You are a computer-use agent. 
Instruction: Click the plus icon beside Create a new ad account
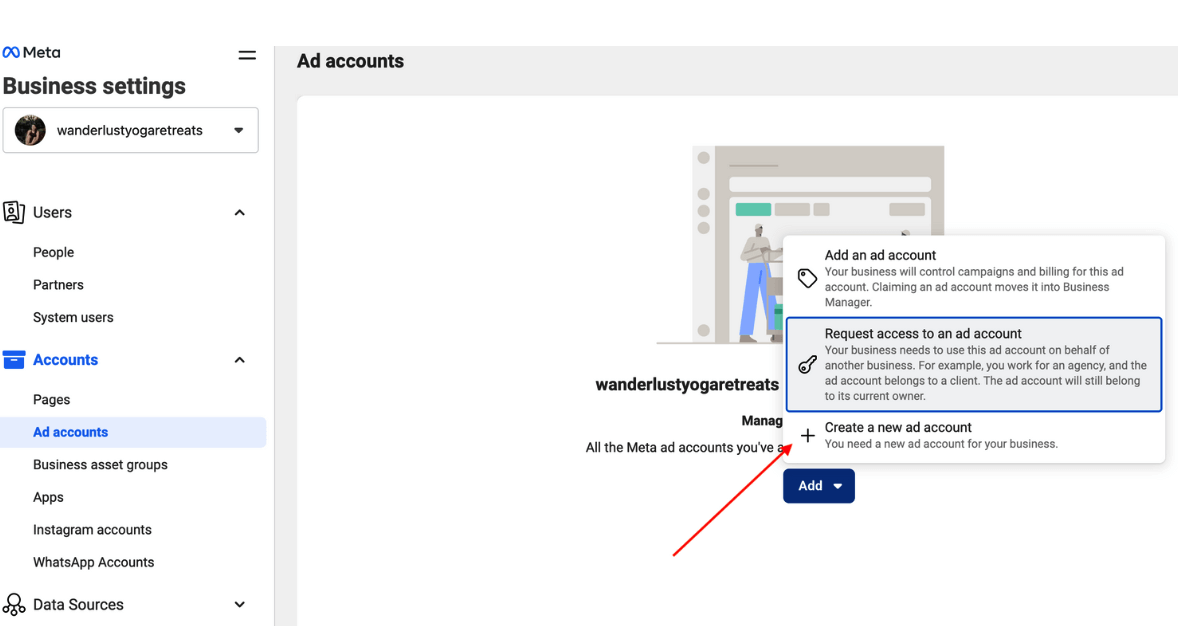pyautogui.click(x=808, y=436)
